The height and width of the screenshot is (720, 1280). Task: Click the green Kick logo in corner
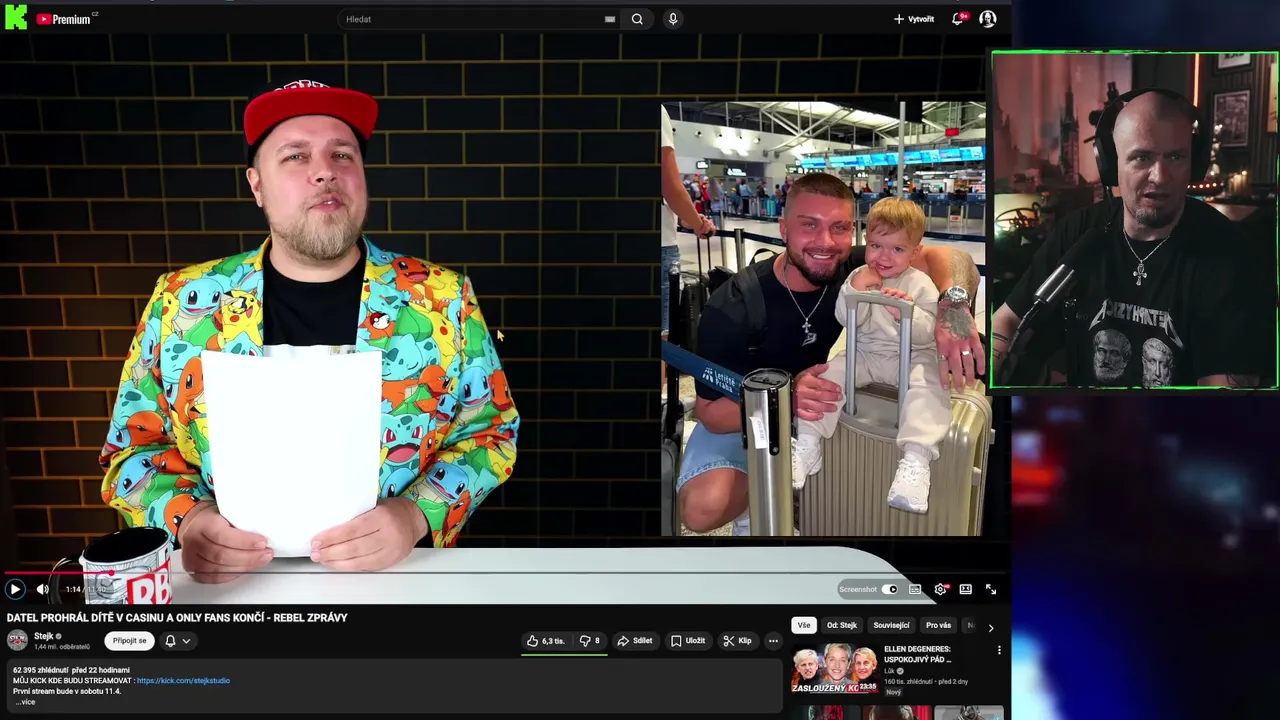(16, 17)
